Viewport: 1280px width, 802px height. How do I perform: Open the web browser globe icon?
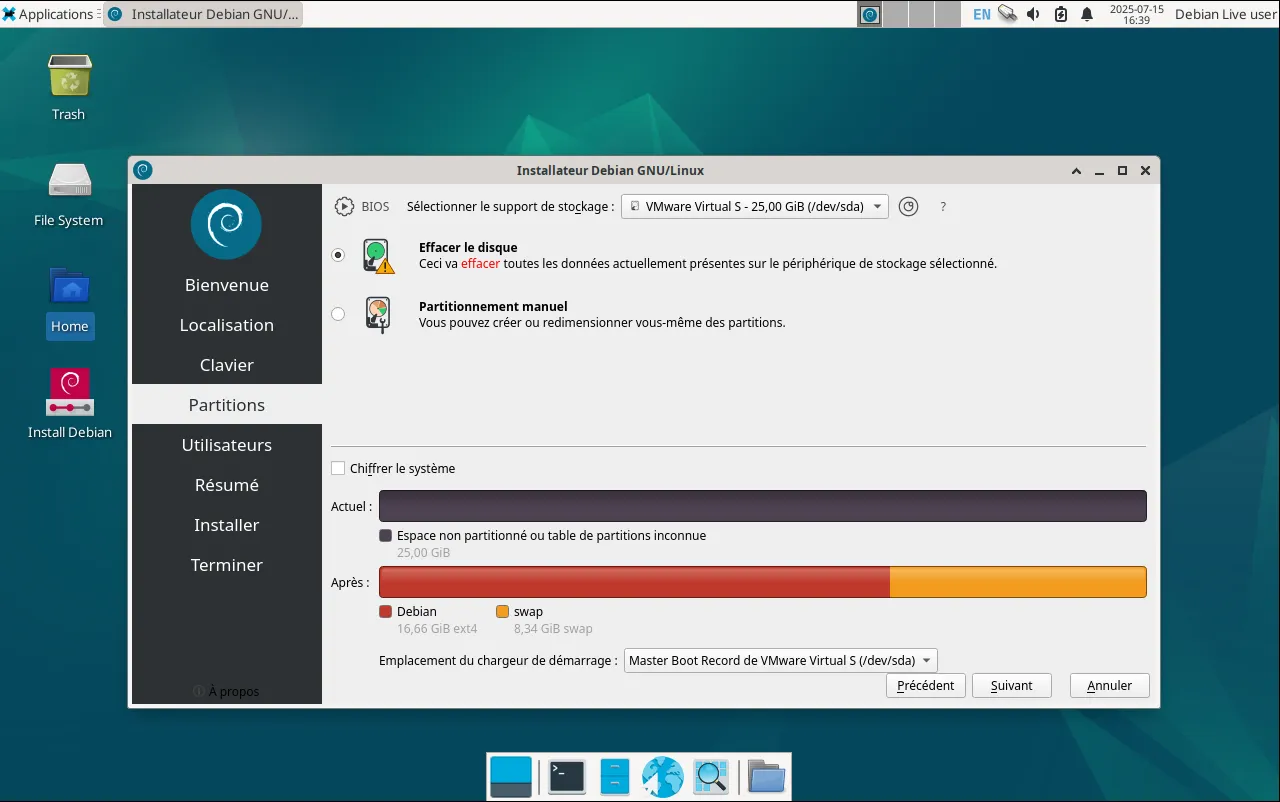[662, 776]
